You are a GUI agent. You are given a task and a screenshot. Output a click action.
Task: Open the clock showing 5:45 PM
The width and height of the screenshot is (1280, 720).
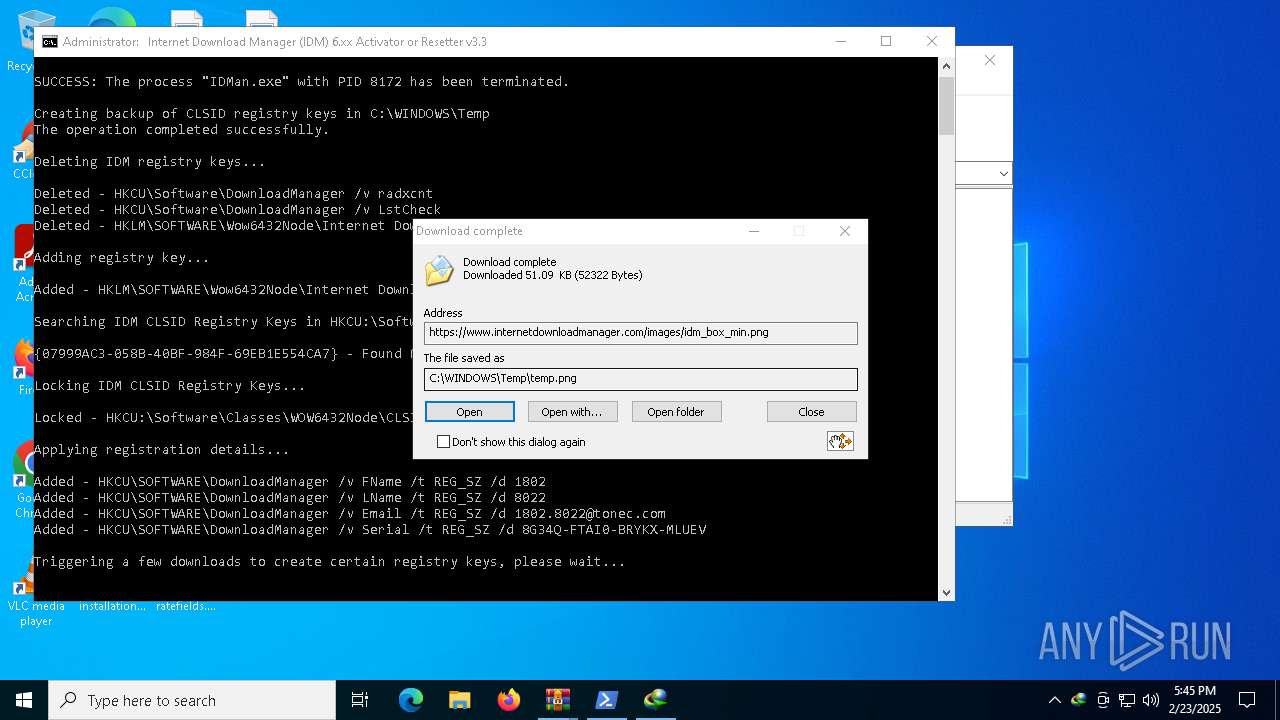pos(1196,700)
